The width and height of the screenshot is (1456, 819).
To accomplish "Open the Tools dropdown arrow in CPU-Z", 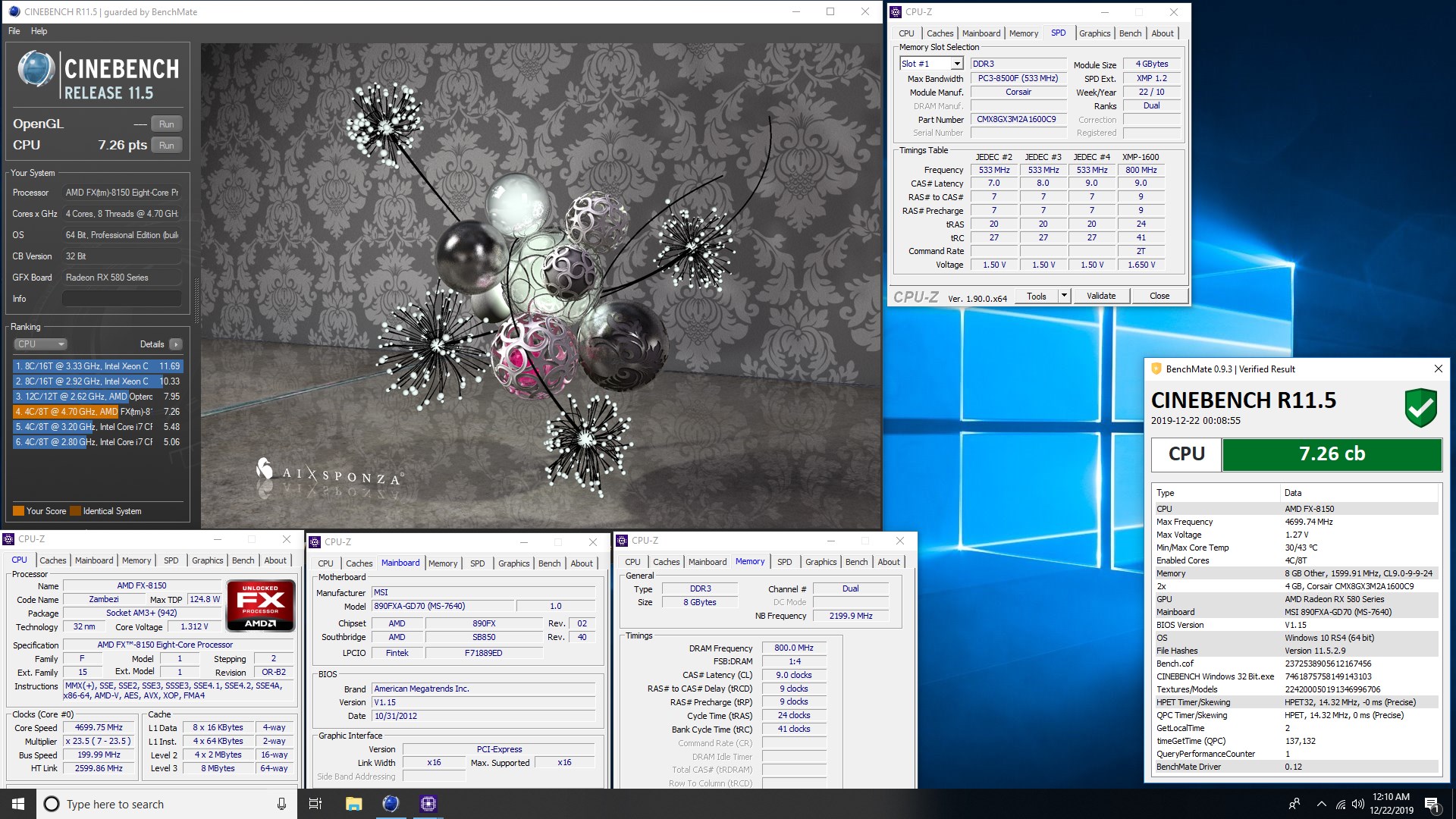I will (x=1064, y=296).
